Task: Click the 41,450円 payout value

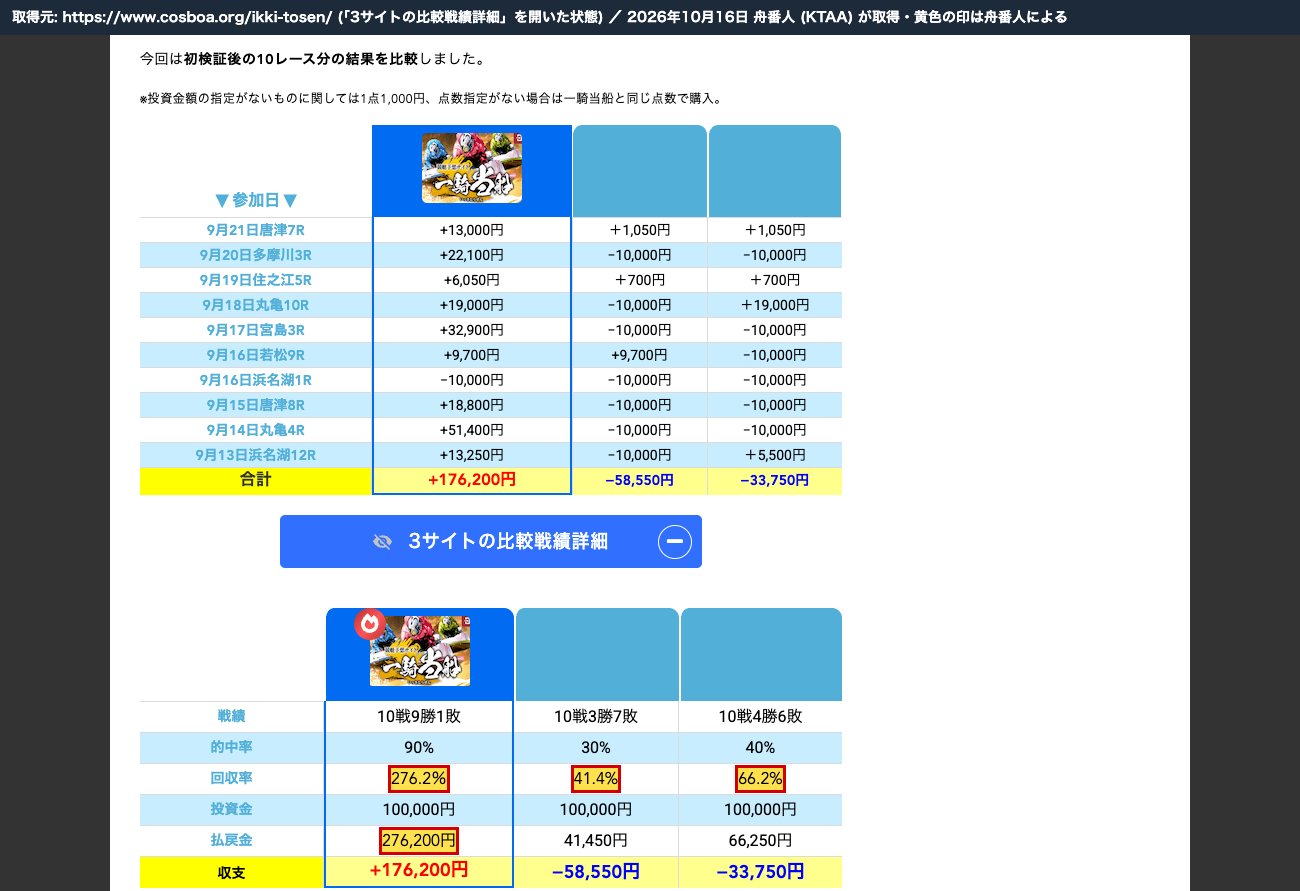Action: (596, 840)
